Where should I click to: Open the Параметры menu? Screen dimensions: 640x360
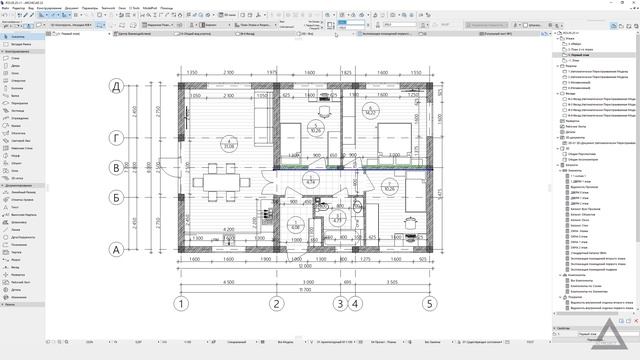pyautogui.click(x=90, y=8)
